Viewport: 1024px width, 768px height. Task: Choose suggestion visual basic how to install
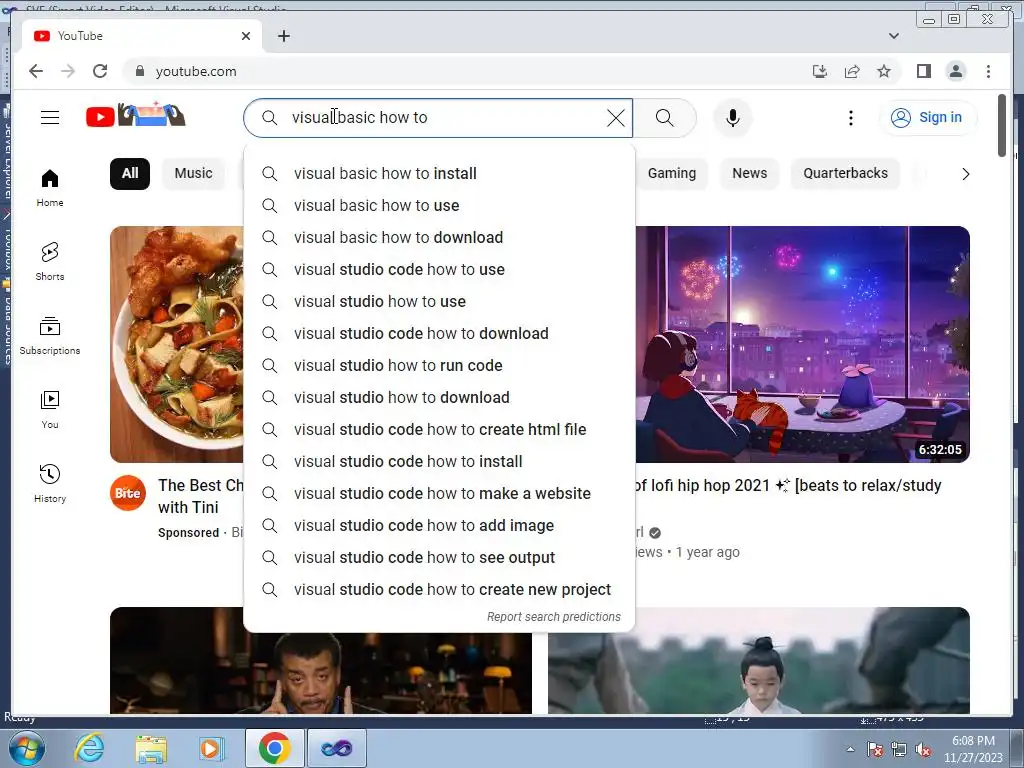tap(439, 174)
